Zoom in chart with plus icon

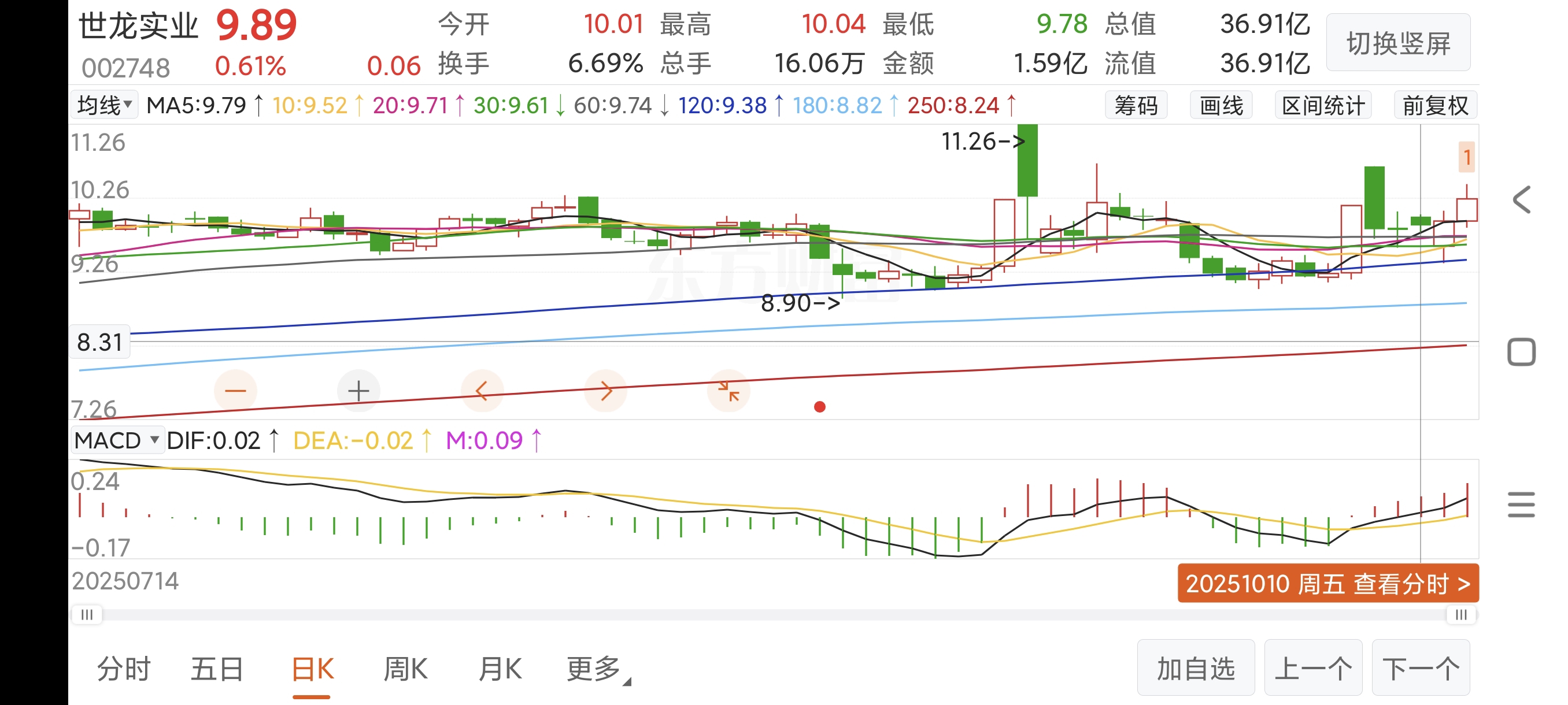tap(358, 391)
